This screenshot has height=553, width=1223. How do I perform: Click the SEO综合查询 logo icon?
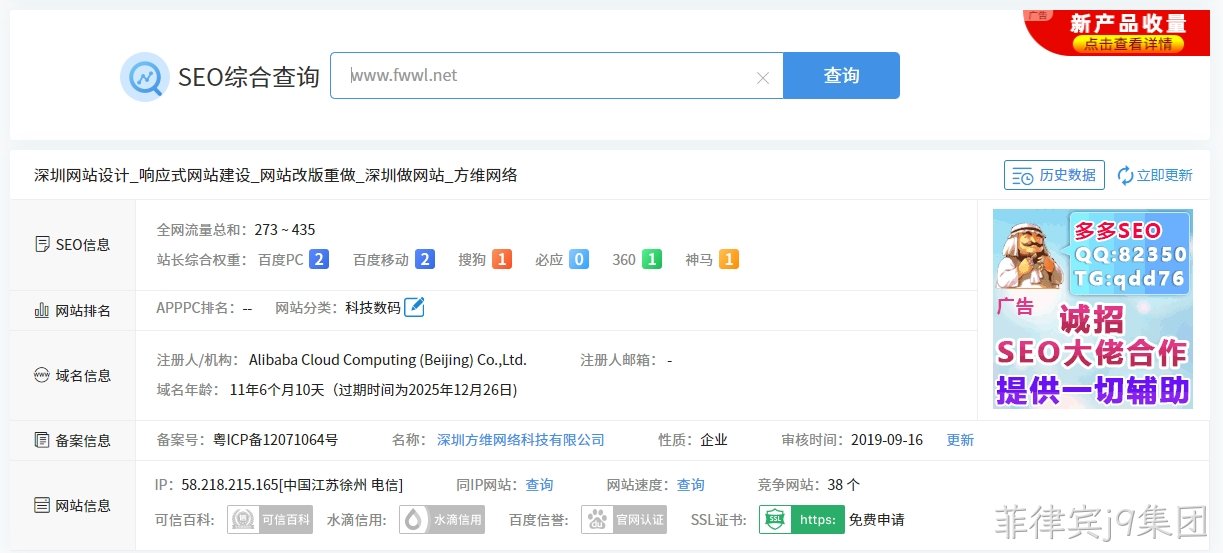point(145,77)
